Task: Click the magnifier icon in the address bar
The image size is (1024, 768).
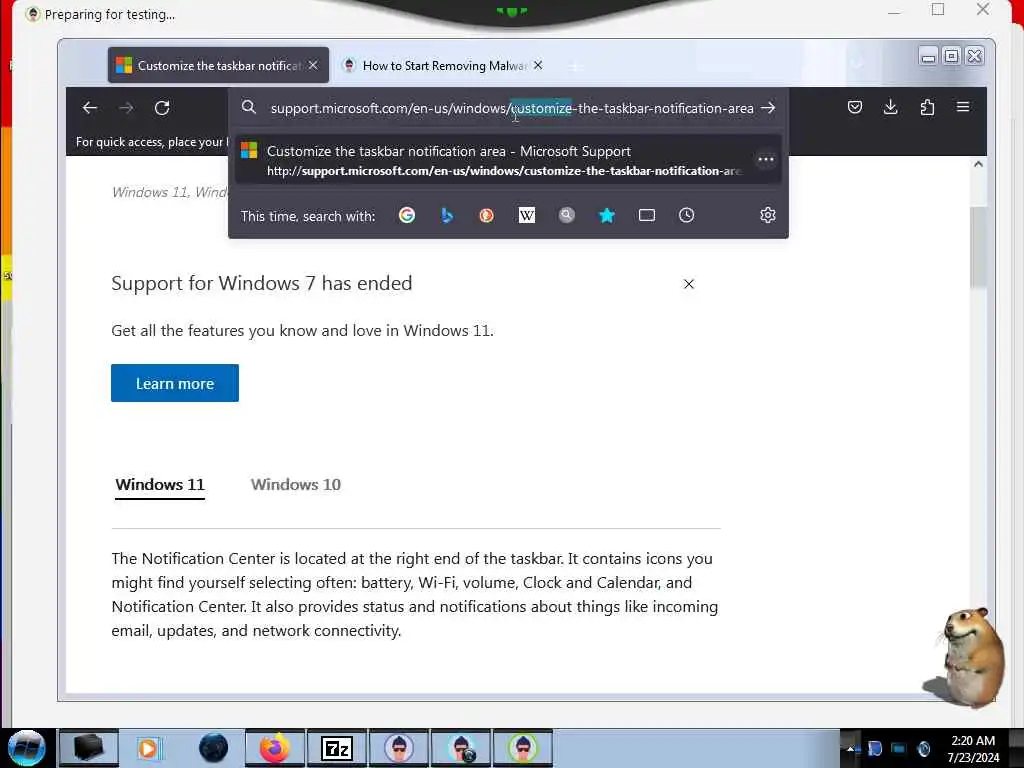Action: pos(248,107)
